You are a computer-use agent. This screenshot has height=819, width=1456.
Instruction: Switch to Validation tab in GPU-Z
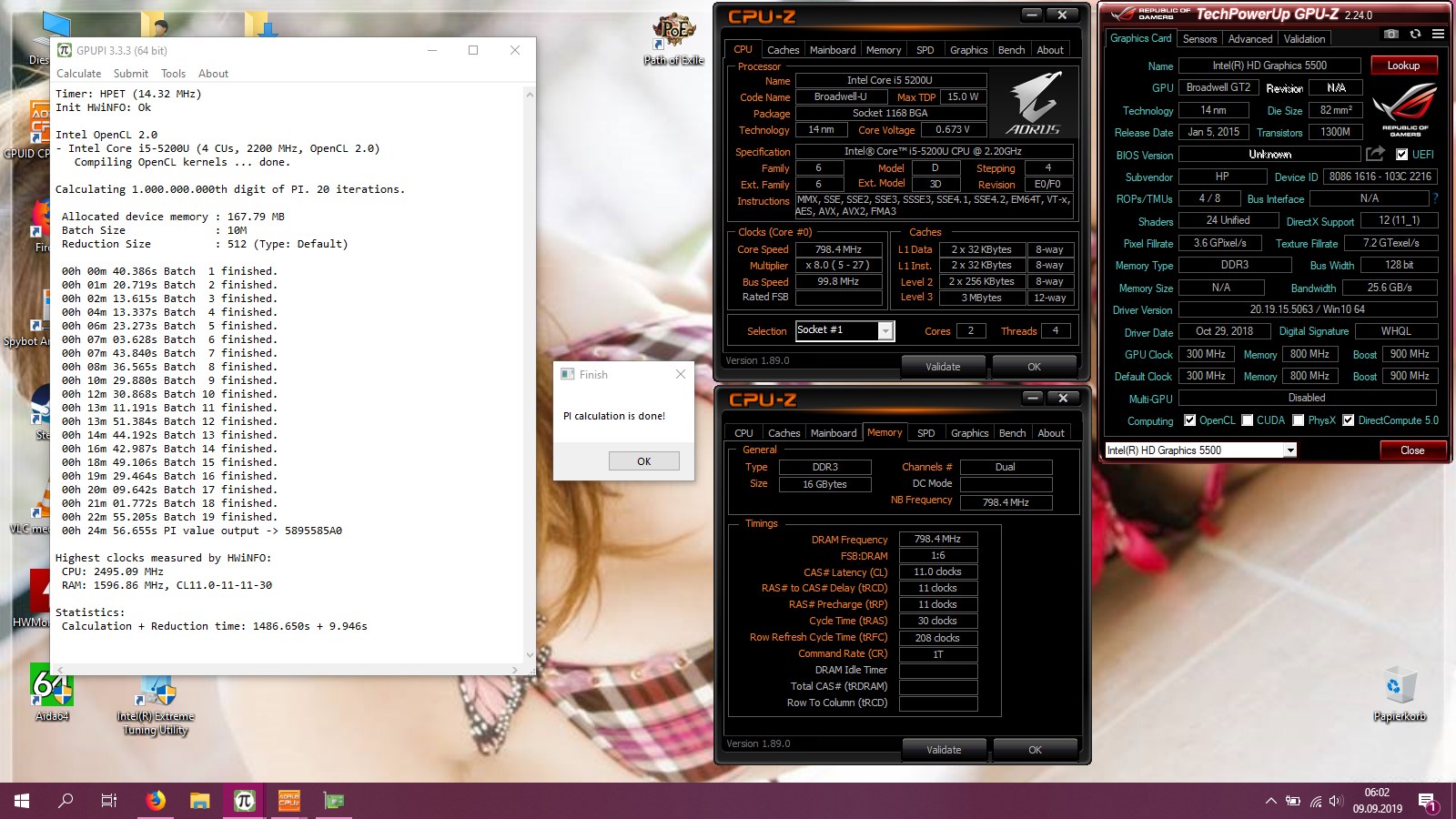pos(1304,39)
